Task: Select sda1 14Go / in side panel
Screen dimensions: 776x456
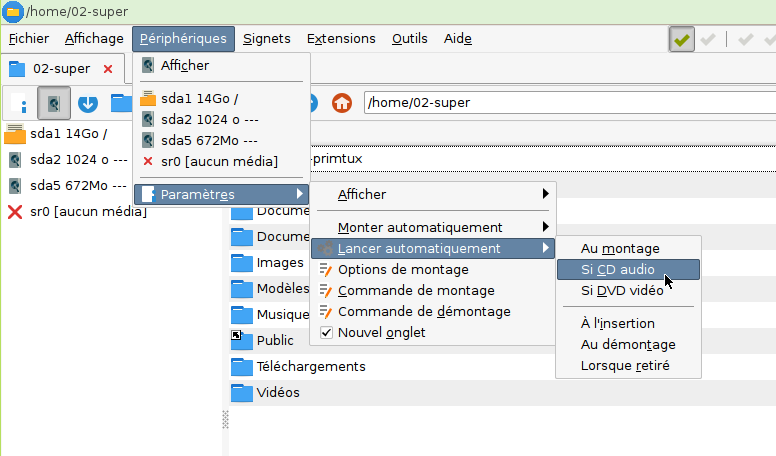Action: pos(68,134)
